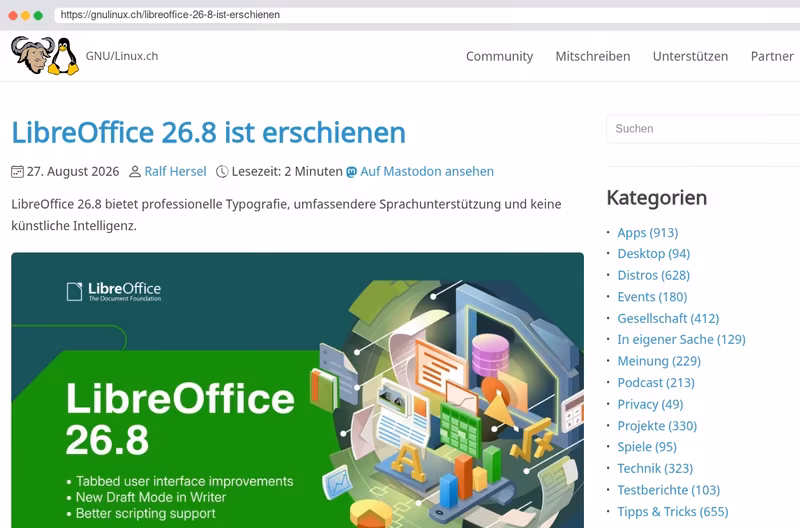The height and width of the screenshot is (528, 800).
Task: Open author Ralf Hersel's profile
Action: tap(176, 171)
